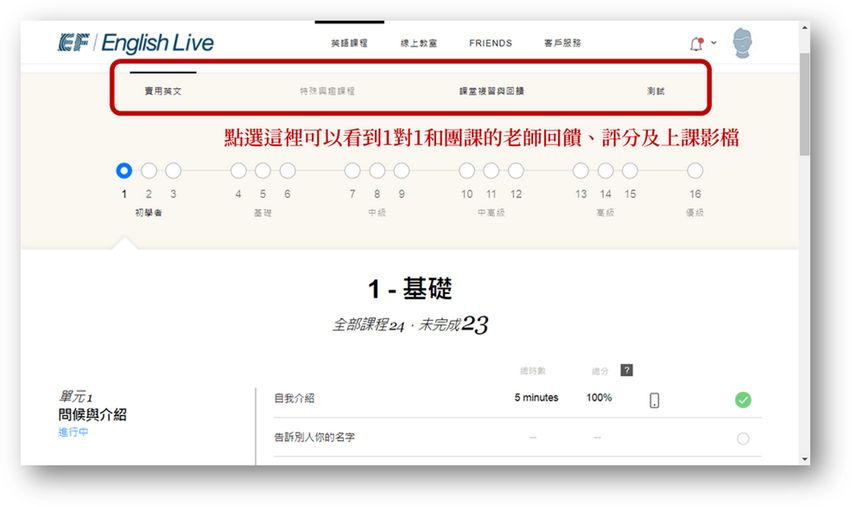Click the mobile phone icon for 自我介紹

(x=654, y=400)
